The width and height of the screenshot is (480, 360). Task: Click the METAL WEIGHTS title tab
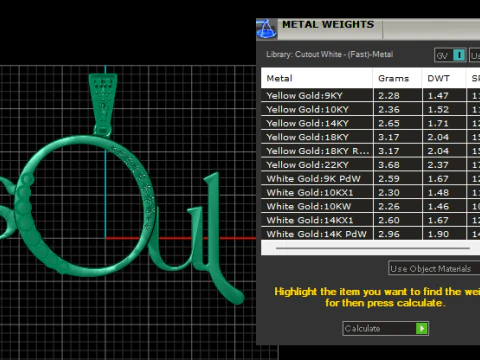[x=328, y=25]
